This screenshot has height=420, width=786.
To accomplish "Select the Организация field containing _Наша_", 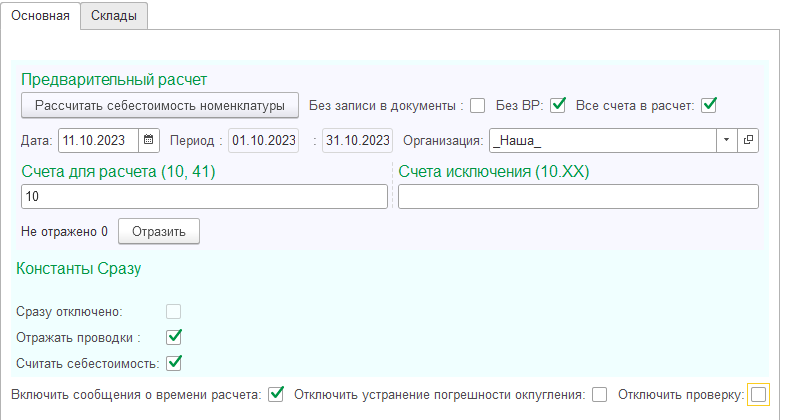I will pos(603,140).
